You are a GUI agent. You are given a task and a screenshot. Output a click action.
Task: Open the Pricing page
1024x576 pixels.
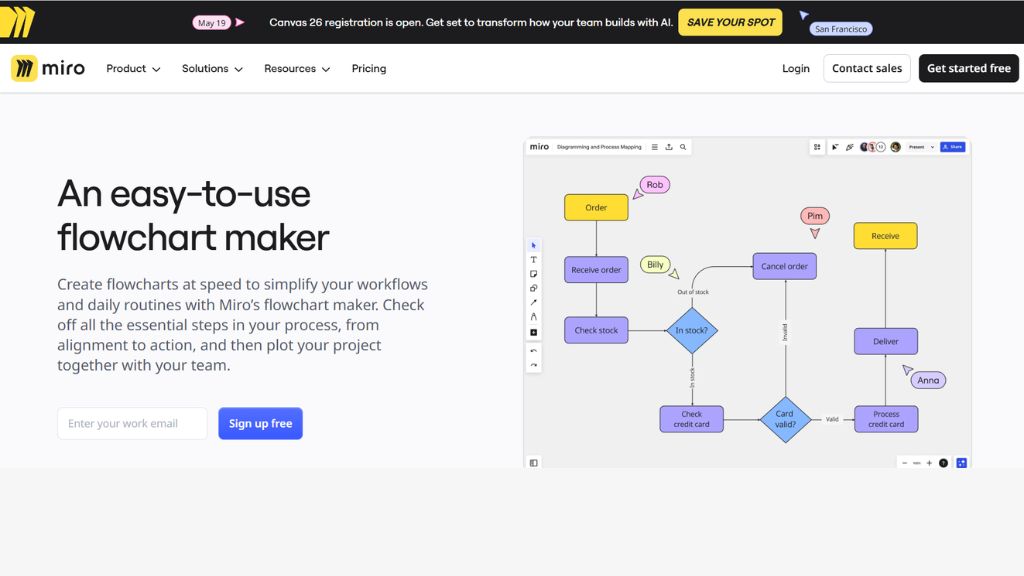click(x=369, y=69)
